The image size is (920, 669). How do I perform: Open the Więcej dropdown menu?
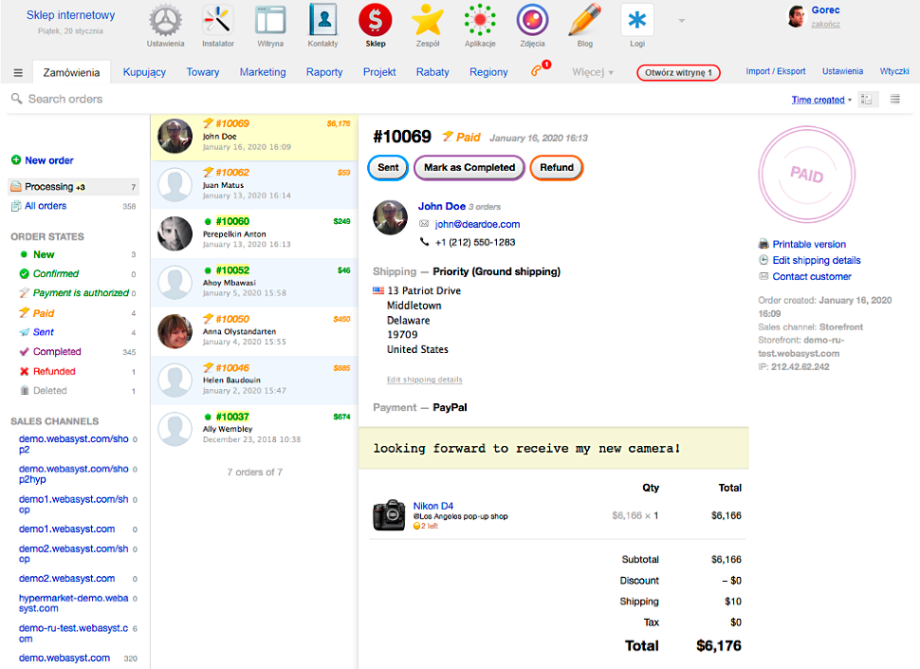point(592,73)
